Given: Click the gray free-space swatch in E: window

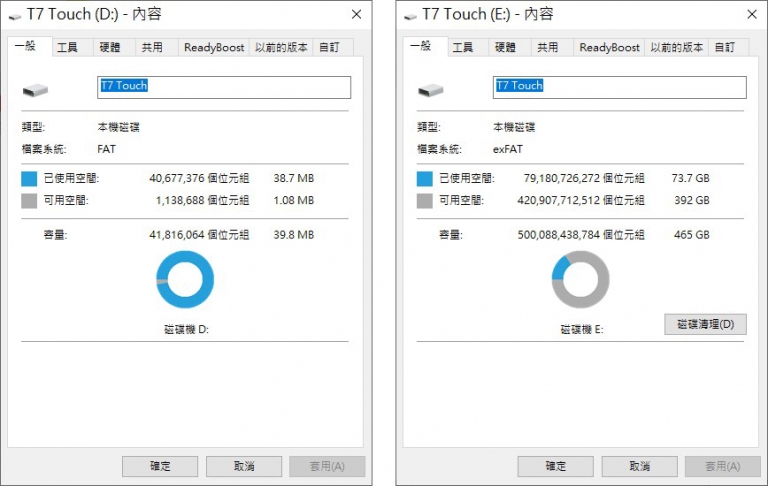Looking at the screenshot, I should point(425,200).
